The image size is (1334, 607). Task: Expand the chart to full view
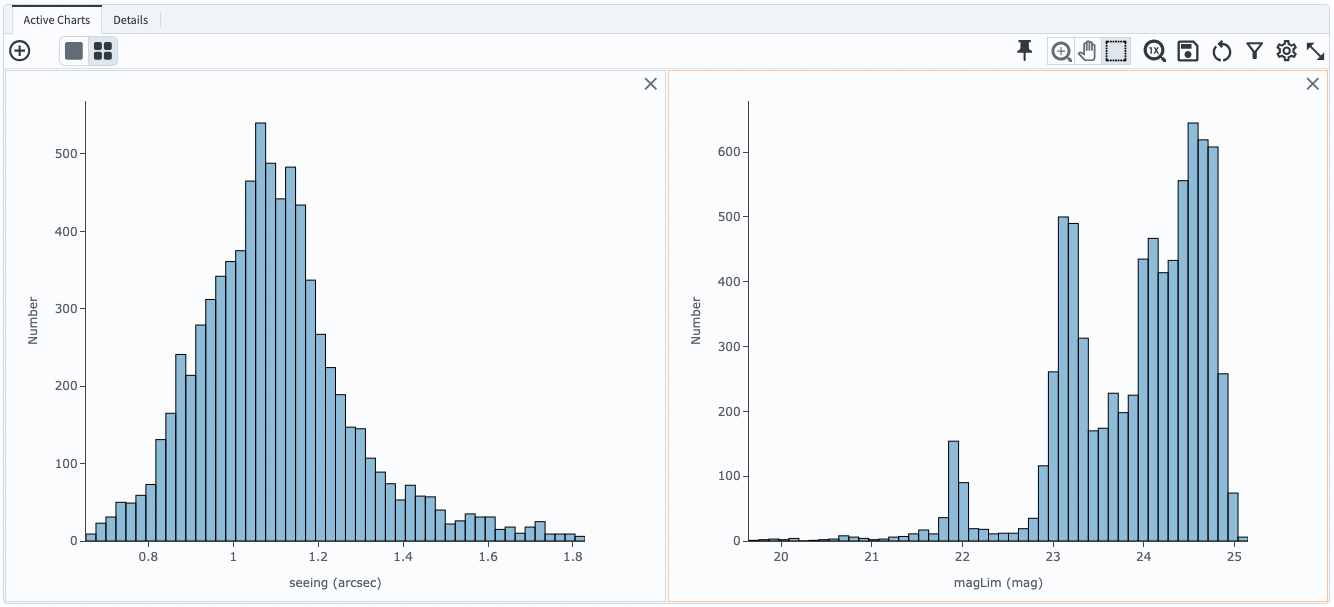coord(1317,50)
